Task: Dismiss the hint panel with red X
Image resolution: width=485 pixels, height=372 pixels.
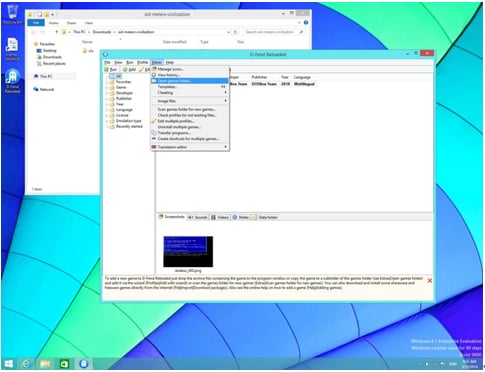Action: point(430,281)
